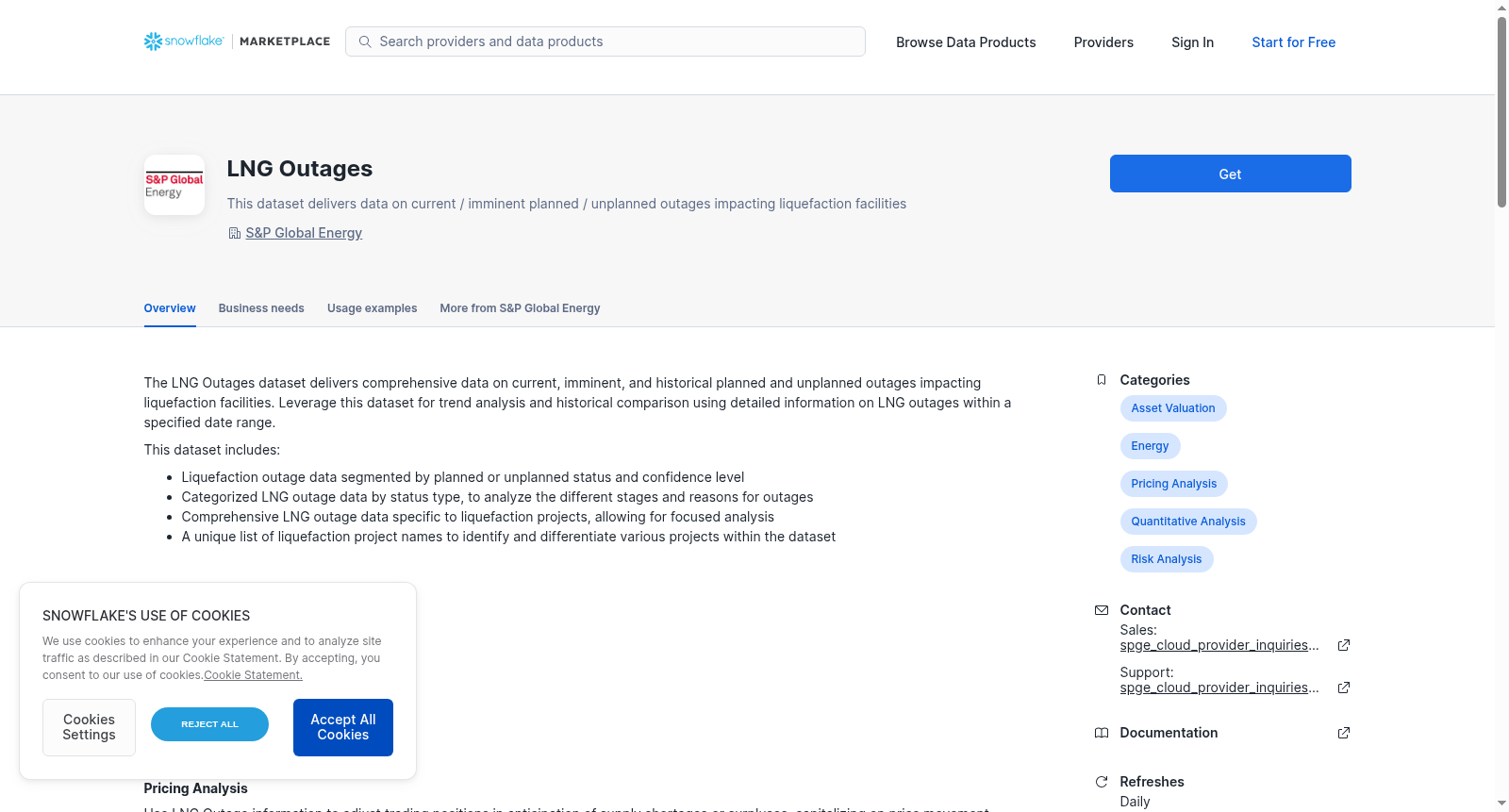Click the Contact envelope icon
Screen dimensions: 1509x812
pyautogui.click(x=1102, y=610)
